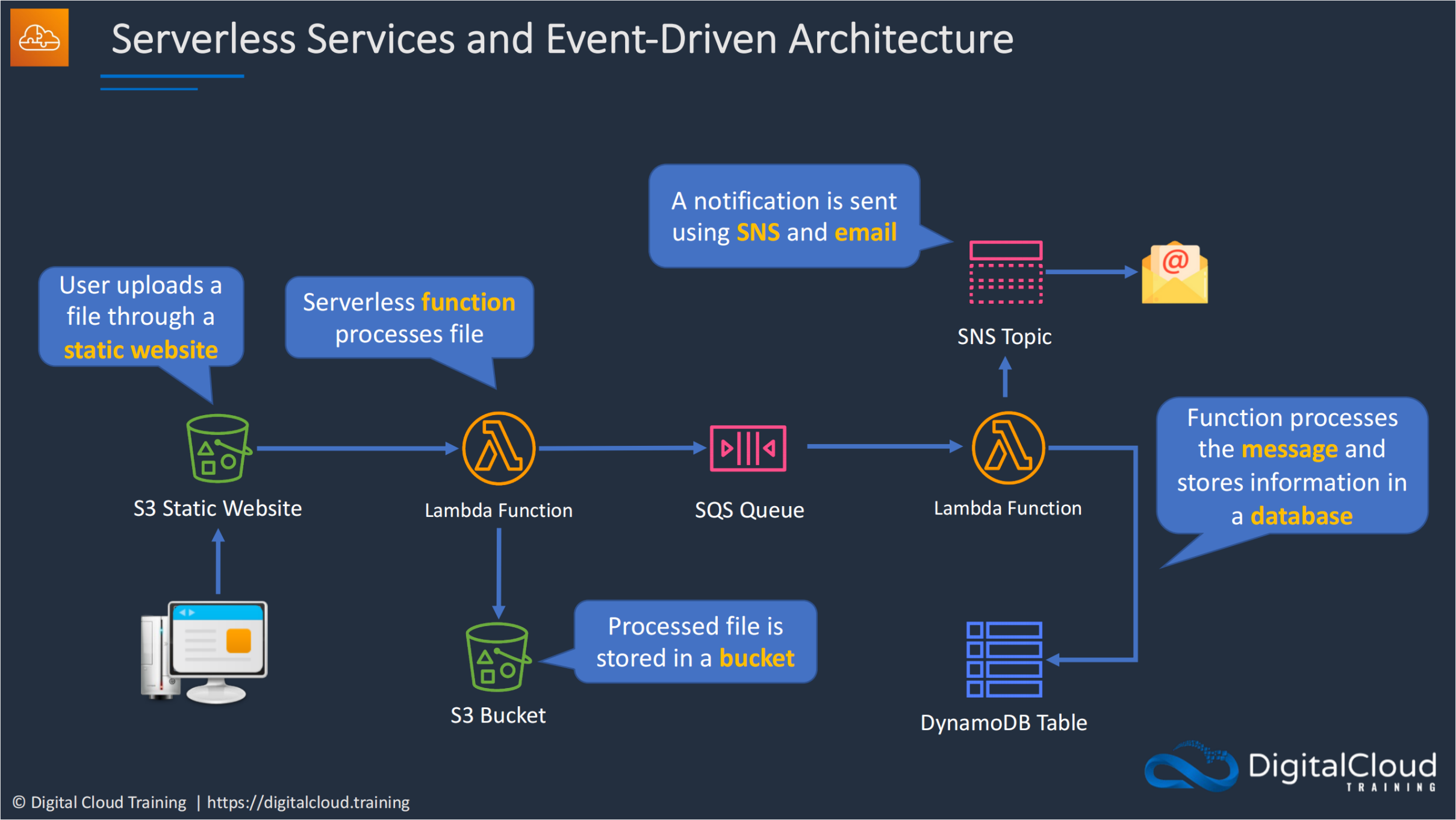Click the desktop computer icon

coord(204,653)
